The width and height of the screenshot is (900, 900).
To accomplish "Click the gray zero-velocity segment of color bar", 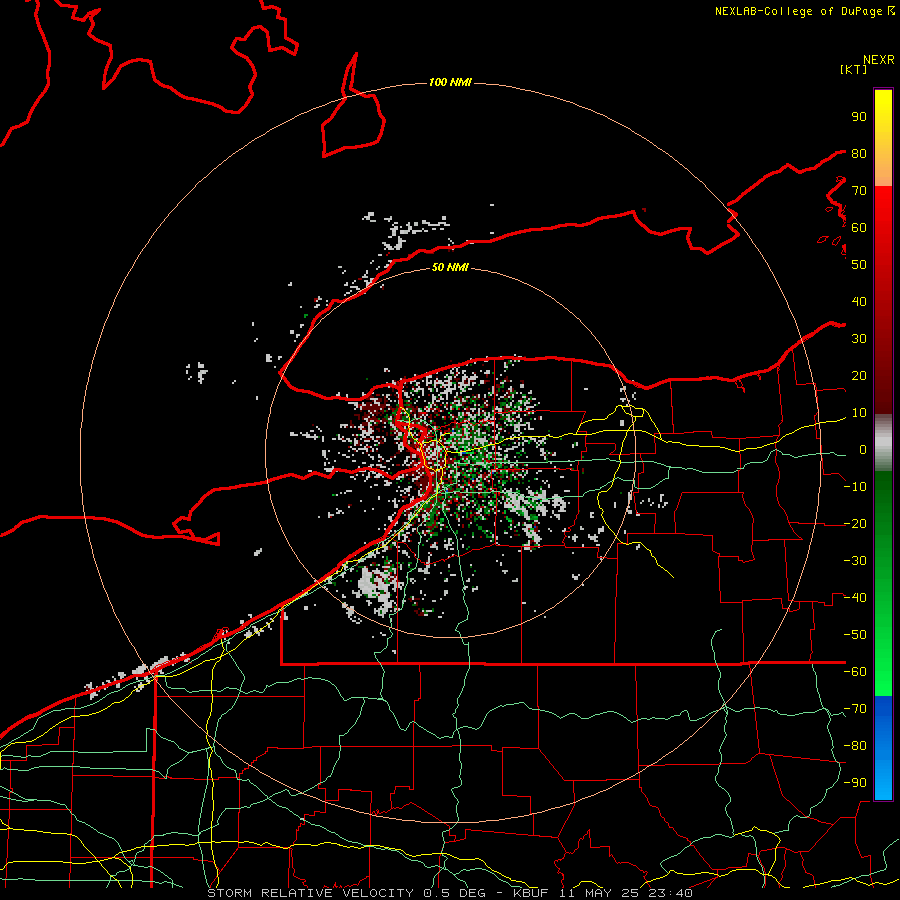I will (883, 443).
